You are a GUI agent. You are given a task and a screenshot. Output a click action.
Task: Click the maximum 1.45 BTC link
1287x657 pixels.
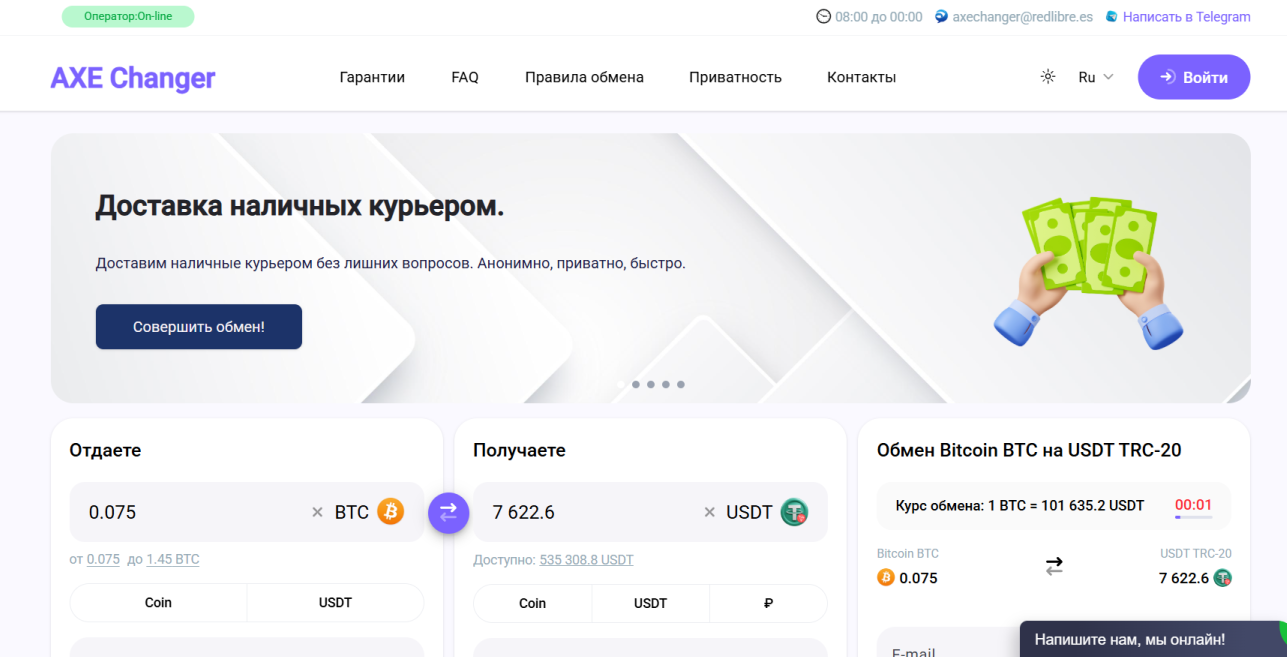coord(173,559)
